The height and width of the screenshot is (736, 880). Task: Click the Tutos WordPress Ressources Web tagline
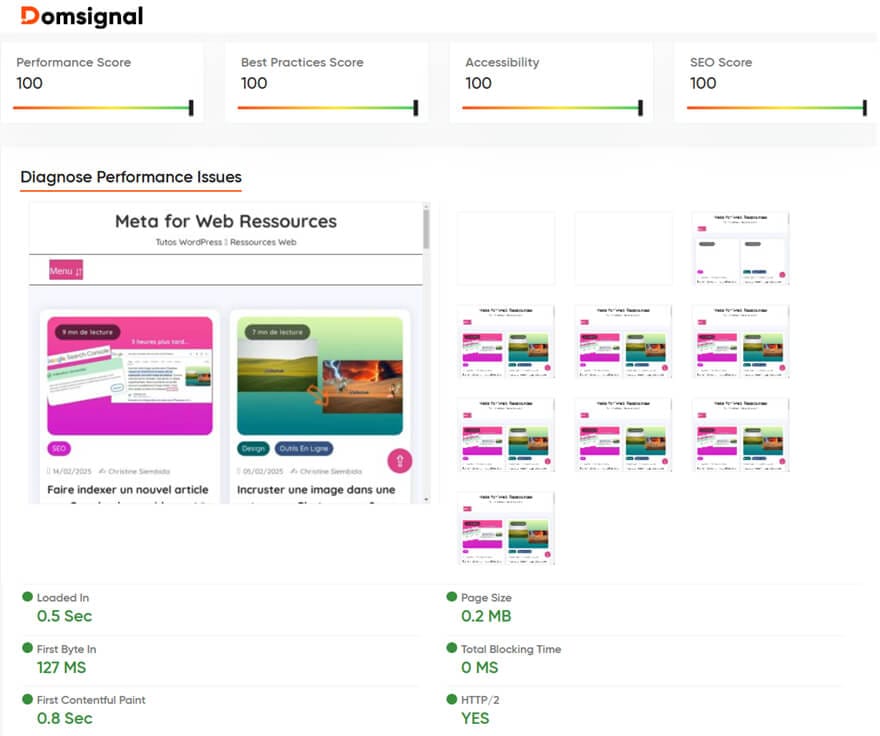tap(226, 242)
